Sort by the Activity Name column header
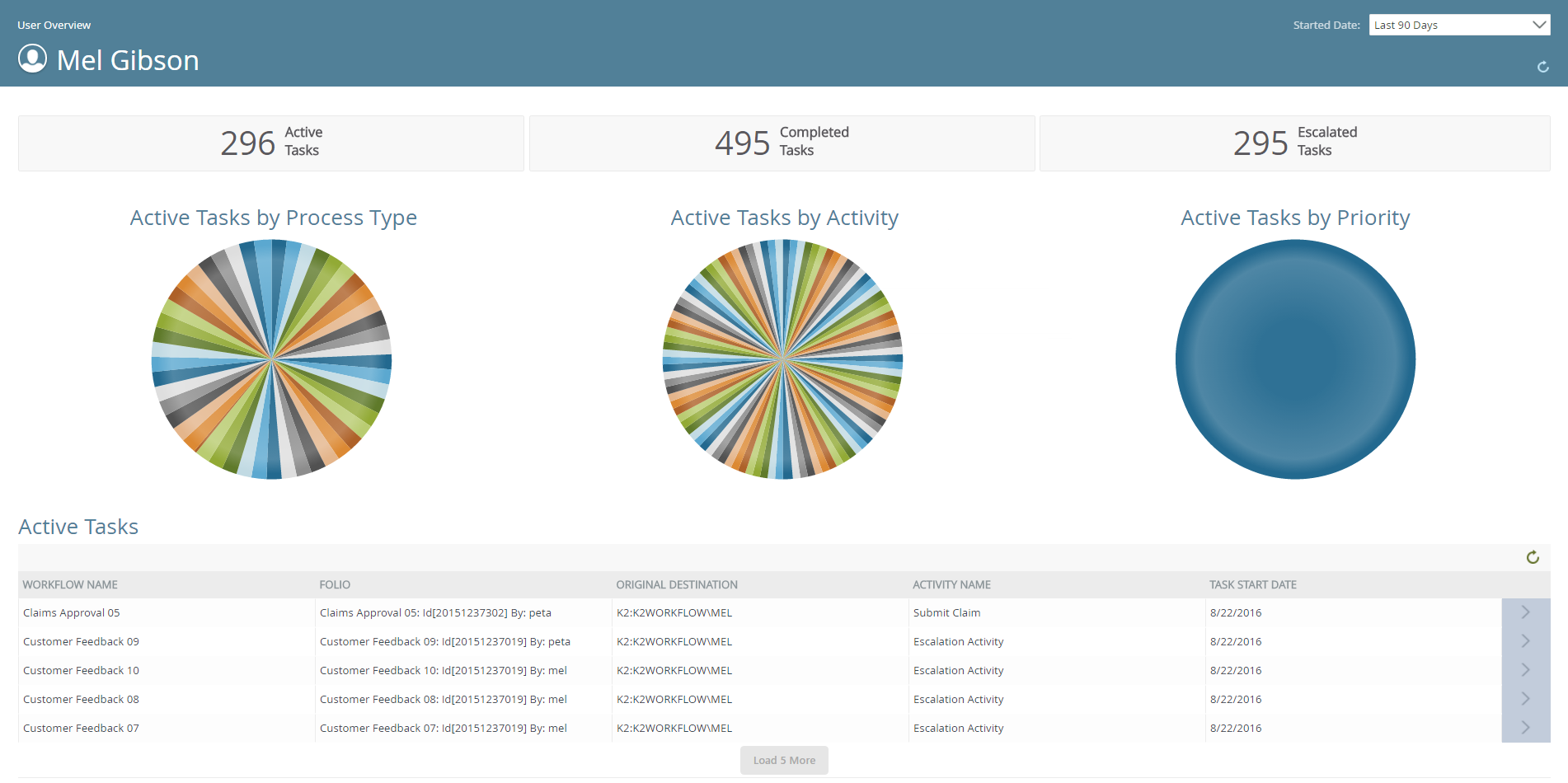1568x783 pixels. (951, 584)
